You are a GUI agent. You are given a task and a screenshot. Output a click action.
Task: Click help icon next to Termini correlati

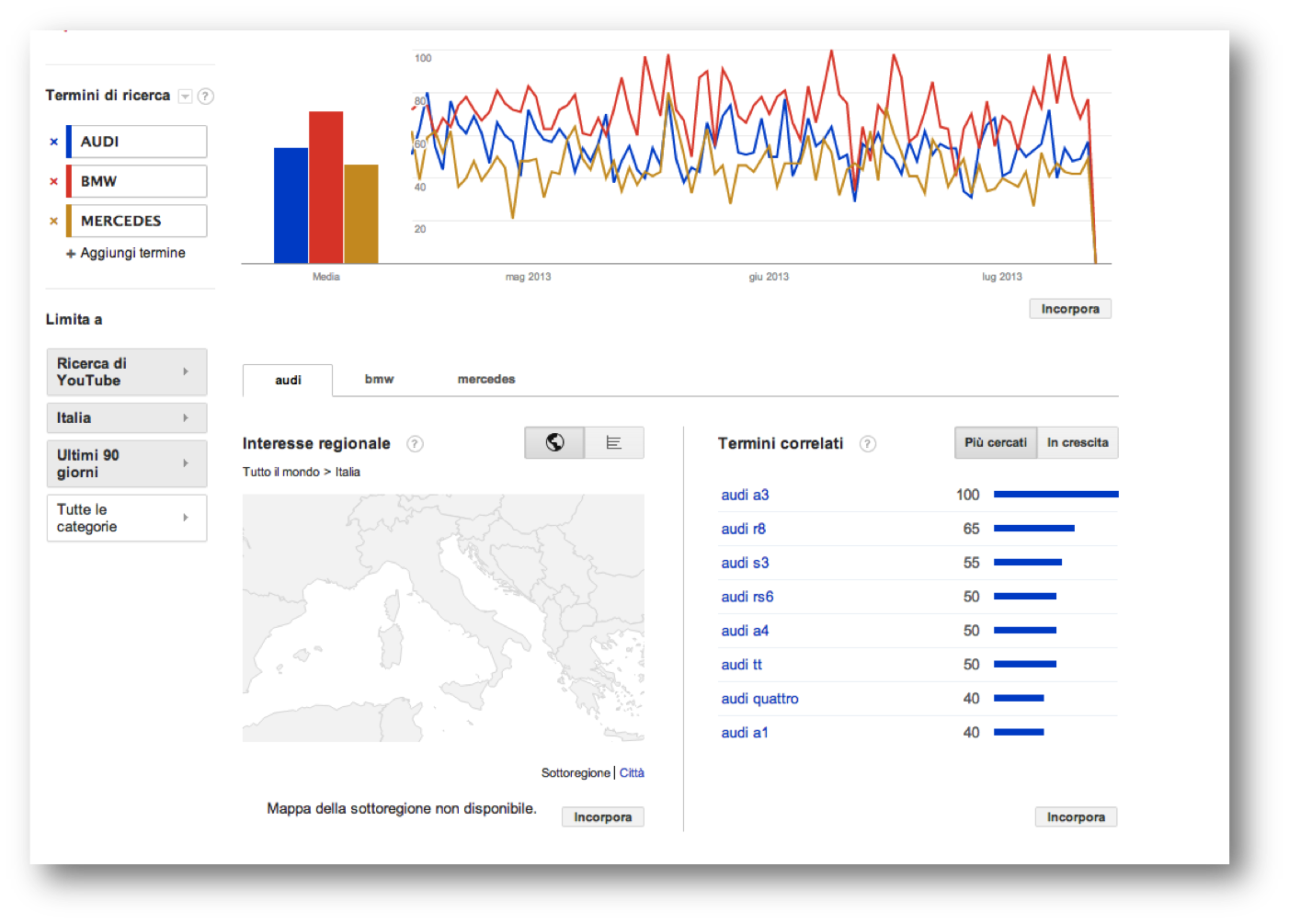[x=868, y=444]
